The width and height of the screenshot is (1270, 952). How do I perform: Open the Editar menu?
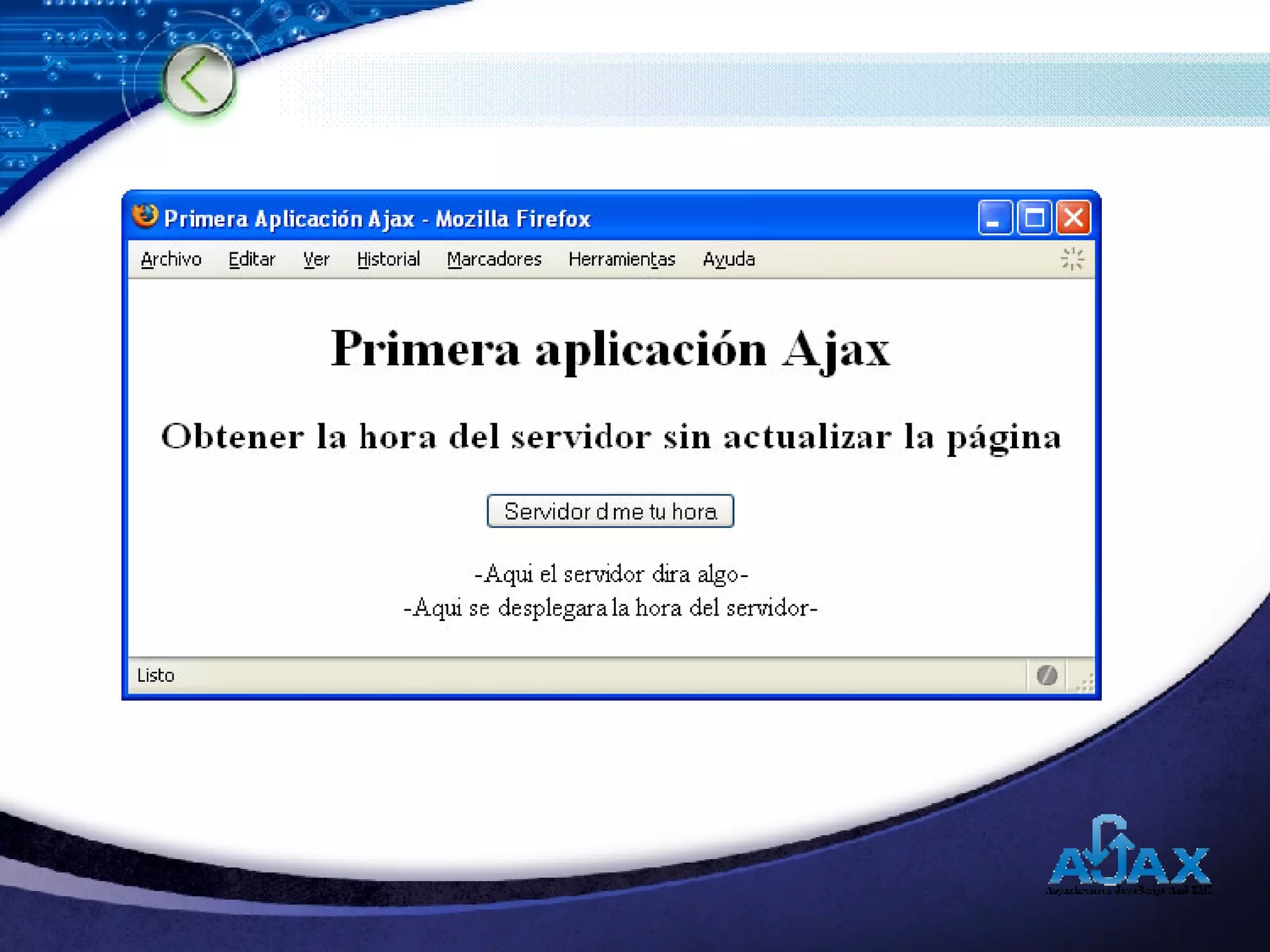[252, 259]
